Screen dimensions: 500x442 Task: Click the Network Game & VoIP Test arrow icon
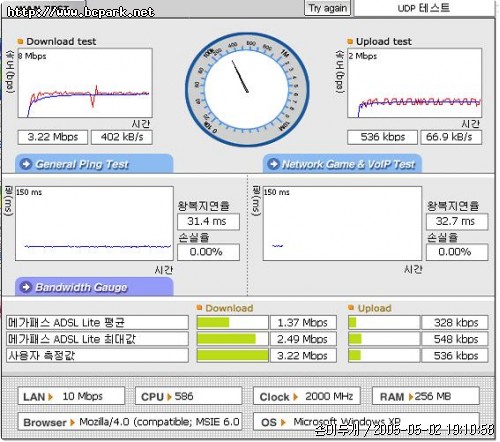click(x=273, y=164)
